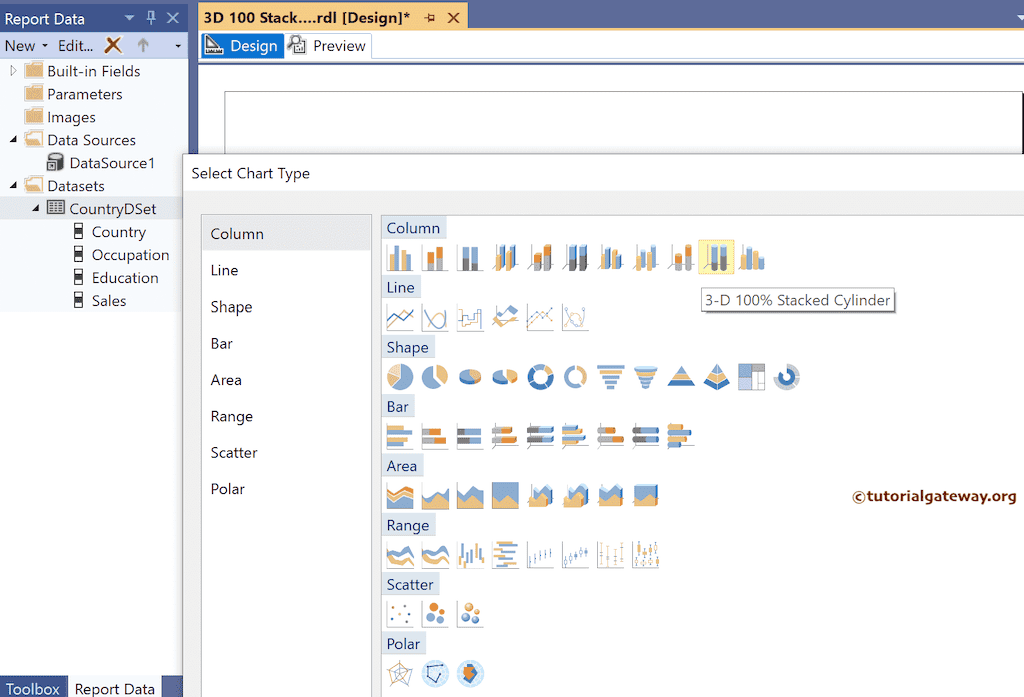
Task: Click the Edit... button in Report Data
Action: 75,46
